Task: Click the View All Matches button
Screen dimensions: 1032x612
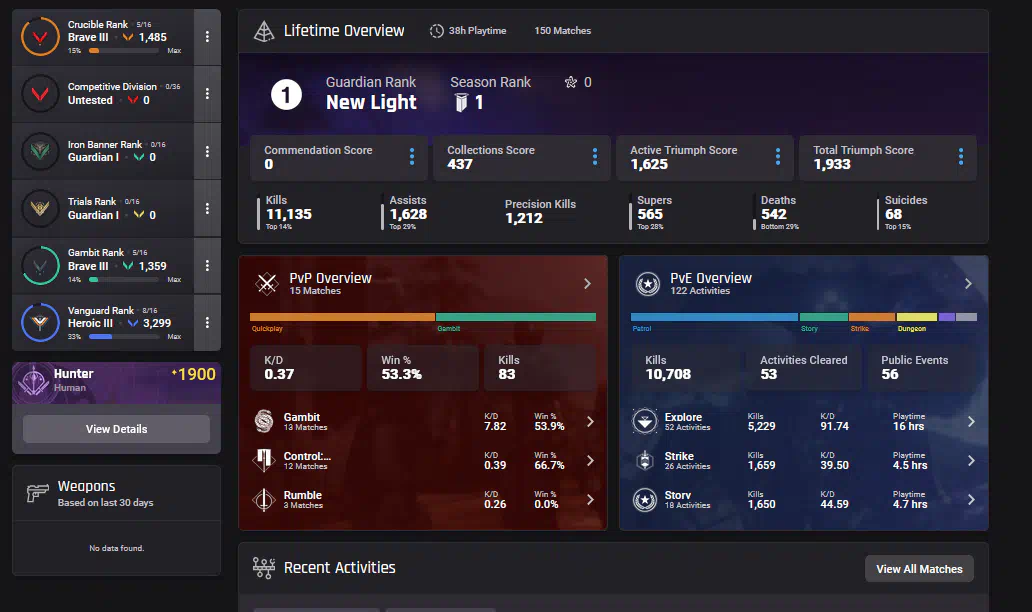Action: 919,569
